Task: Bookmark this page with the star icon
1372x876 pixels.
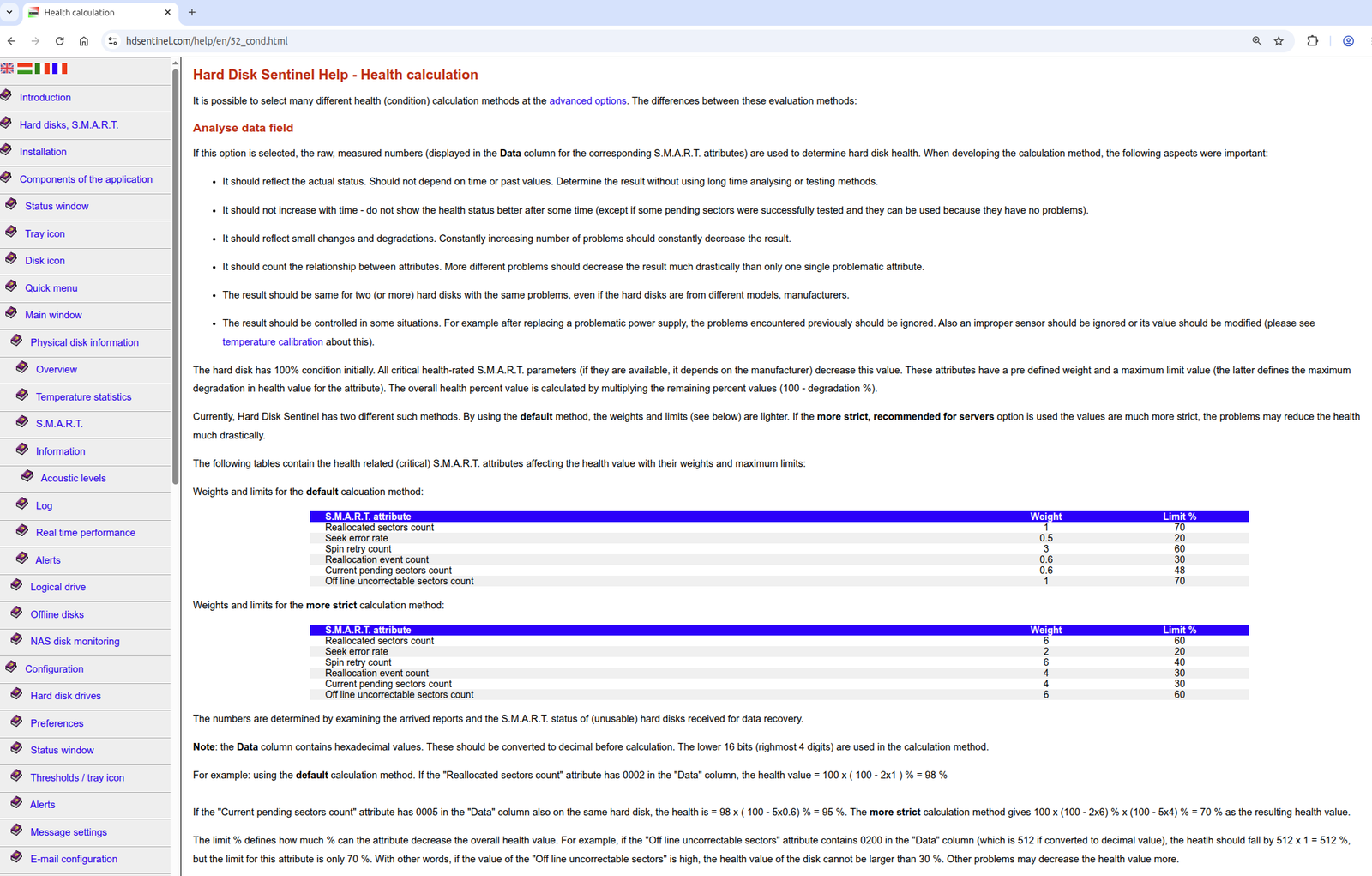Action: [x=1279, y=41]
